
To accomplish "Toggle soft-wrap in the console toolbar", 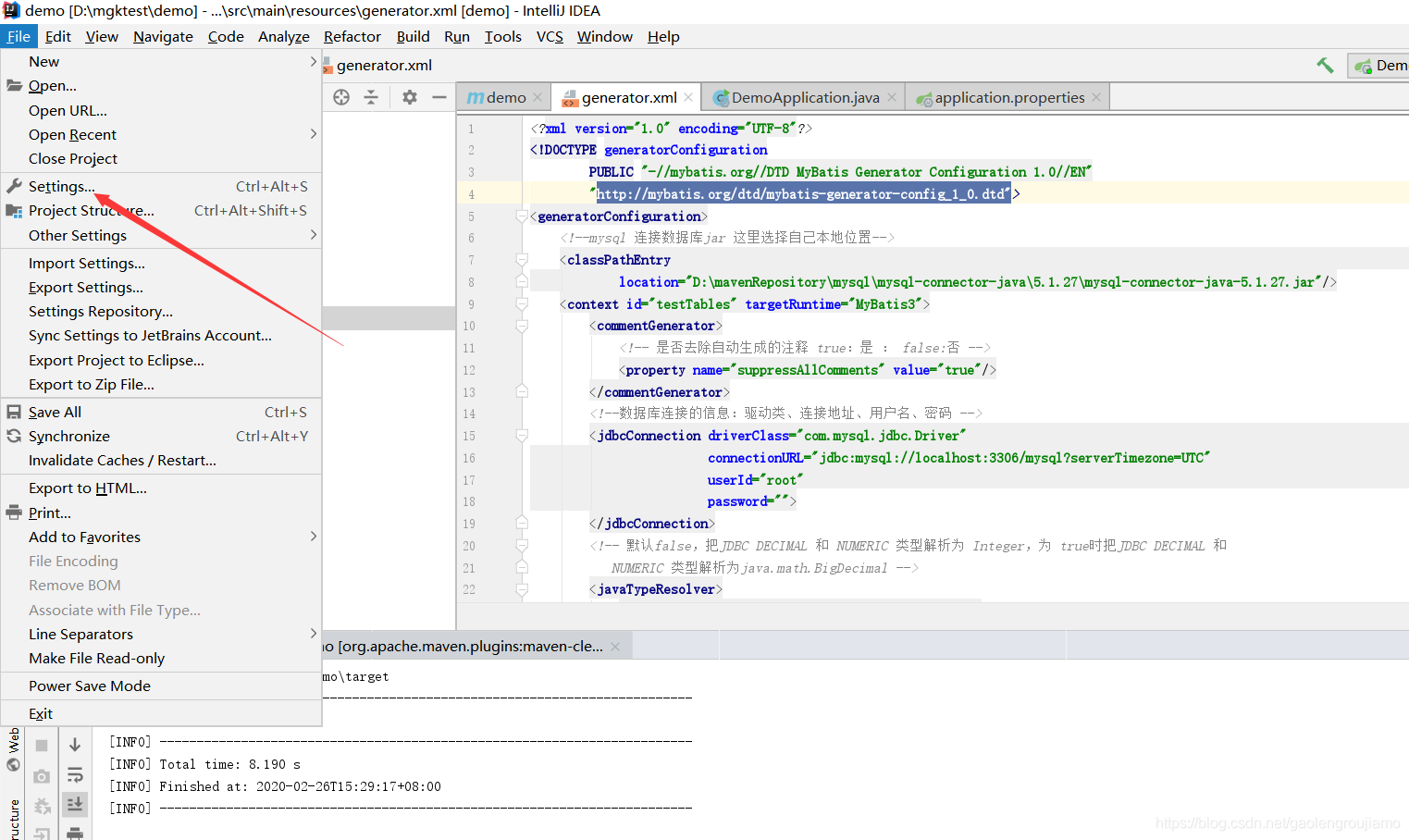I will click(75, 774).
